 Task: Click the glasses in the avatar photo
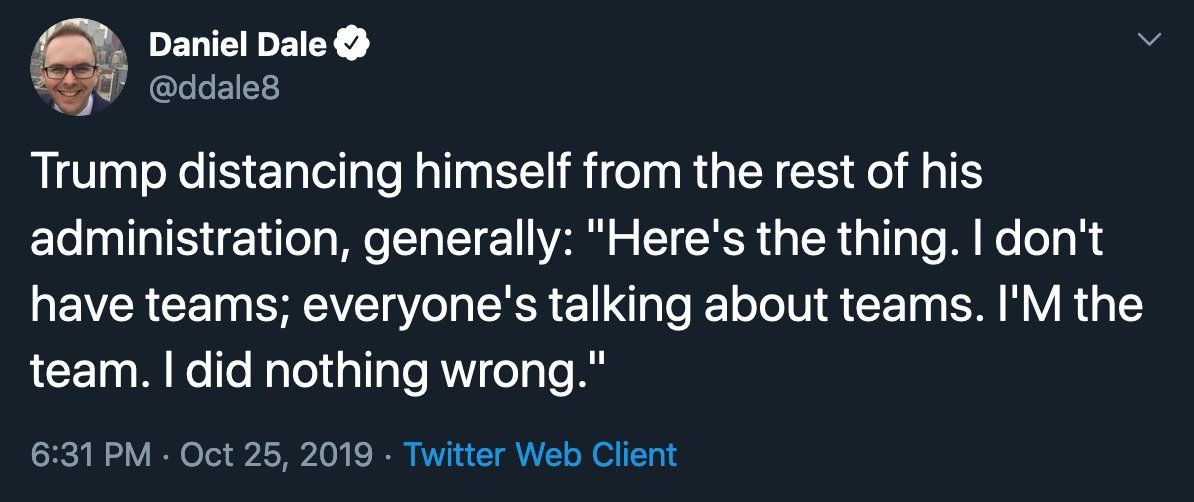71,71
